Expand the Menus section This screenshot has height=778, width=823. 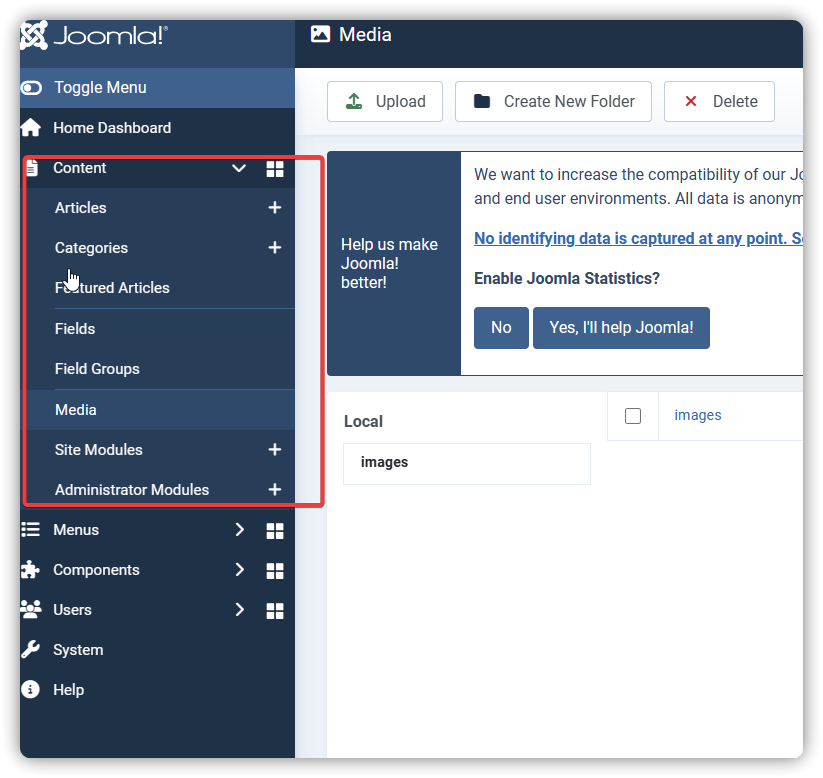coord(239,530)
